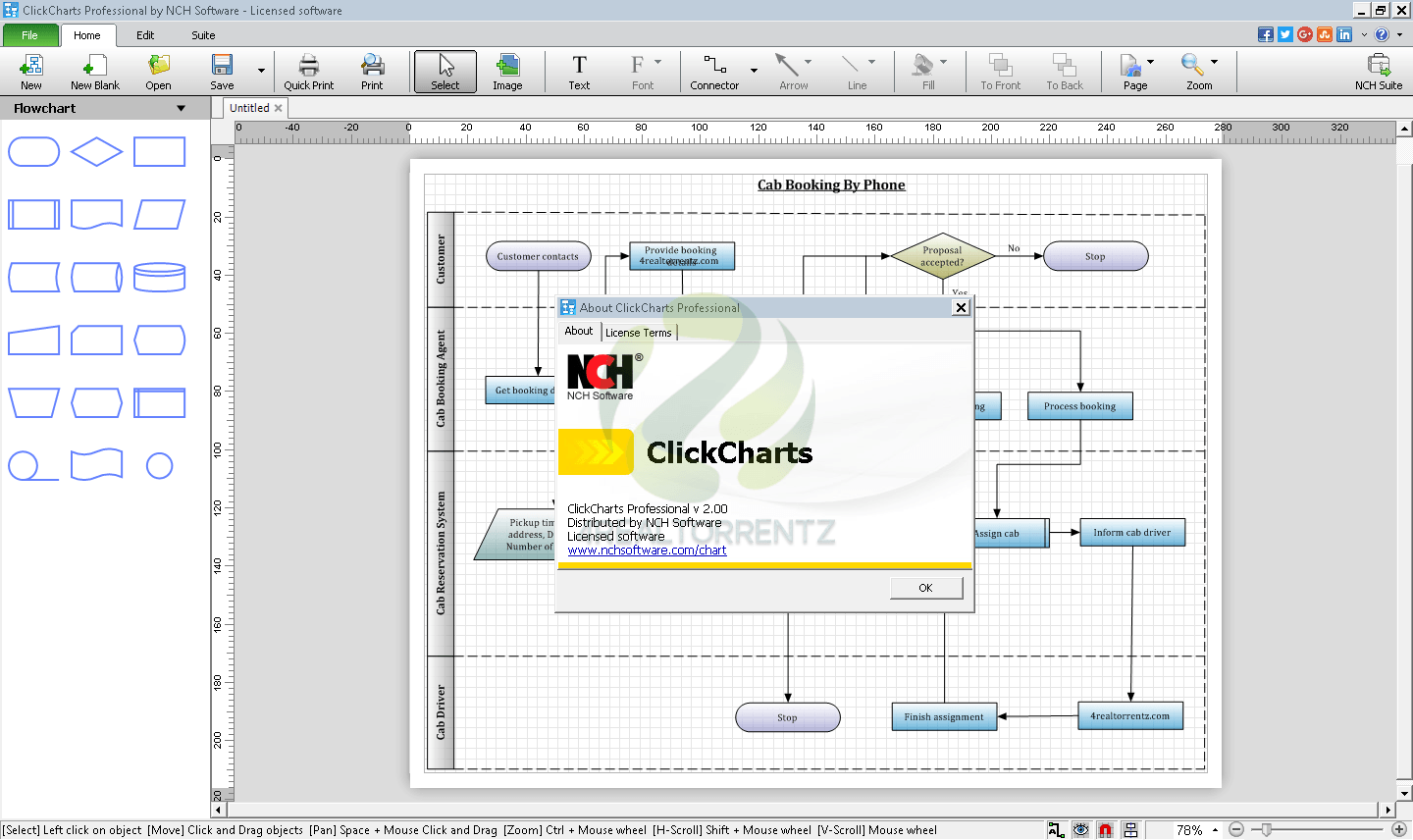Click the zoom in plus button
1413x840 pixels.
(x=1399, y=830)
